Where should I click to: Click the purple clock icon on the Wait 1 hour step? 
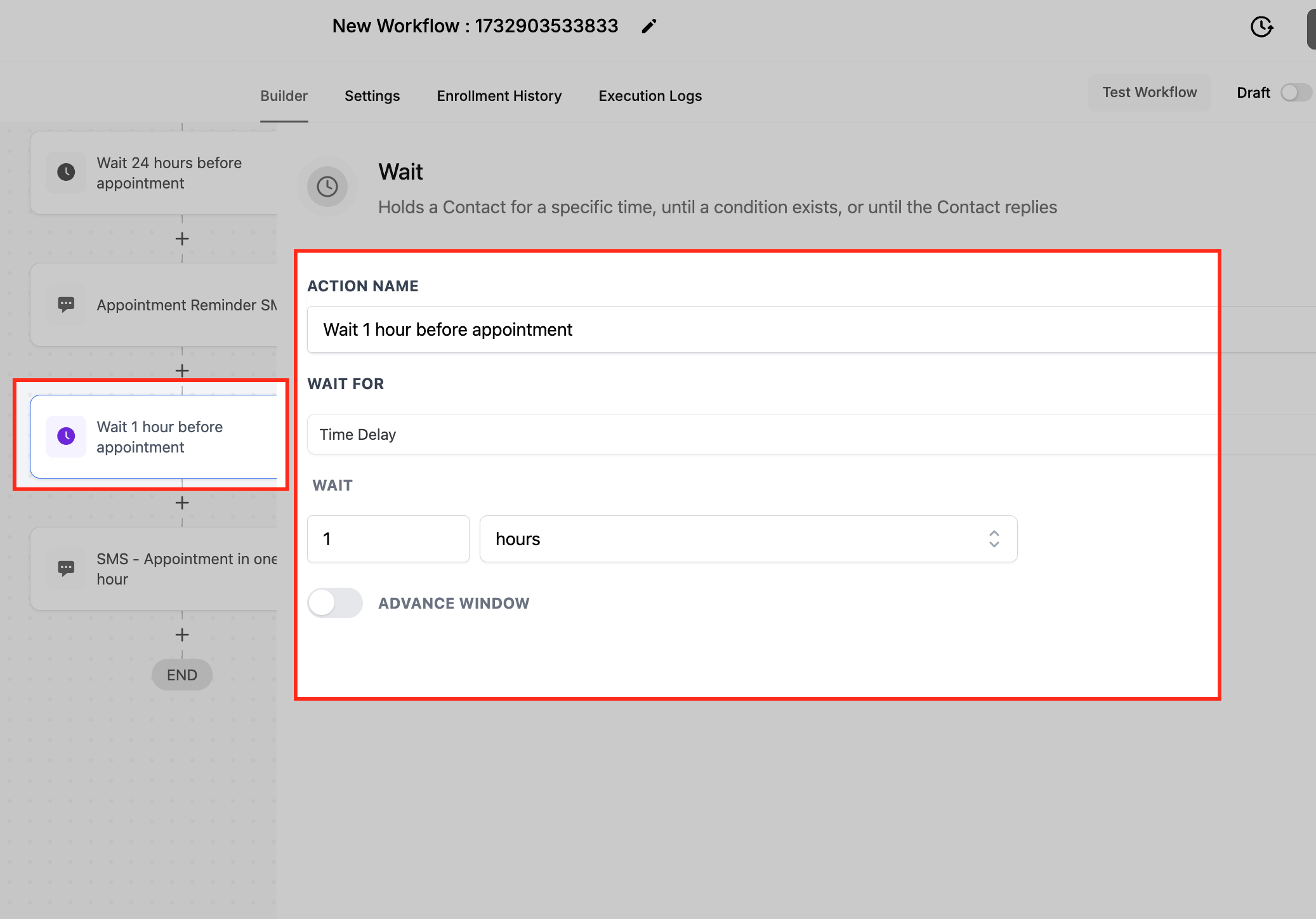click(66, 436)
